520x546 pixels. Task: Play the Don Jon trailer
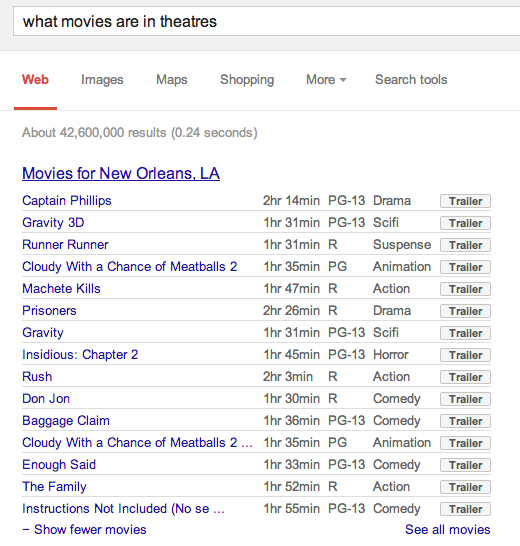click(x=465, y=399)
